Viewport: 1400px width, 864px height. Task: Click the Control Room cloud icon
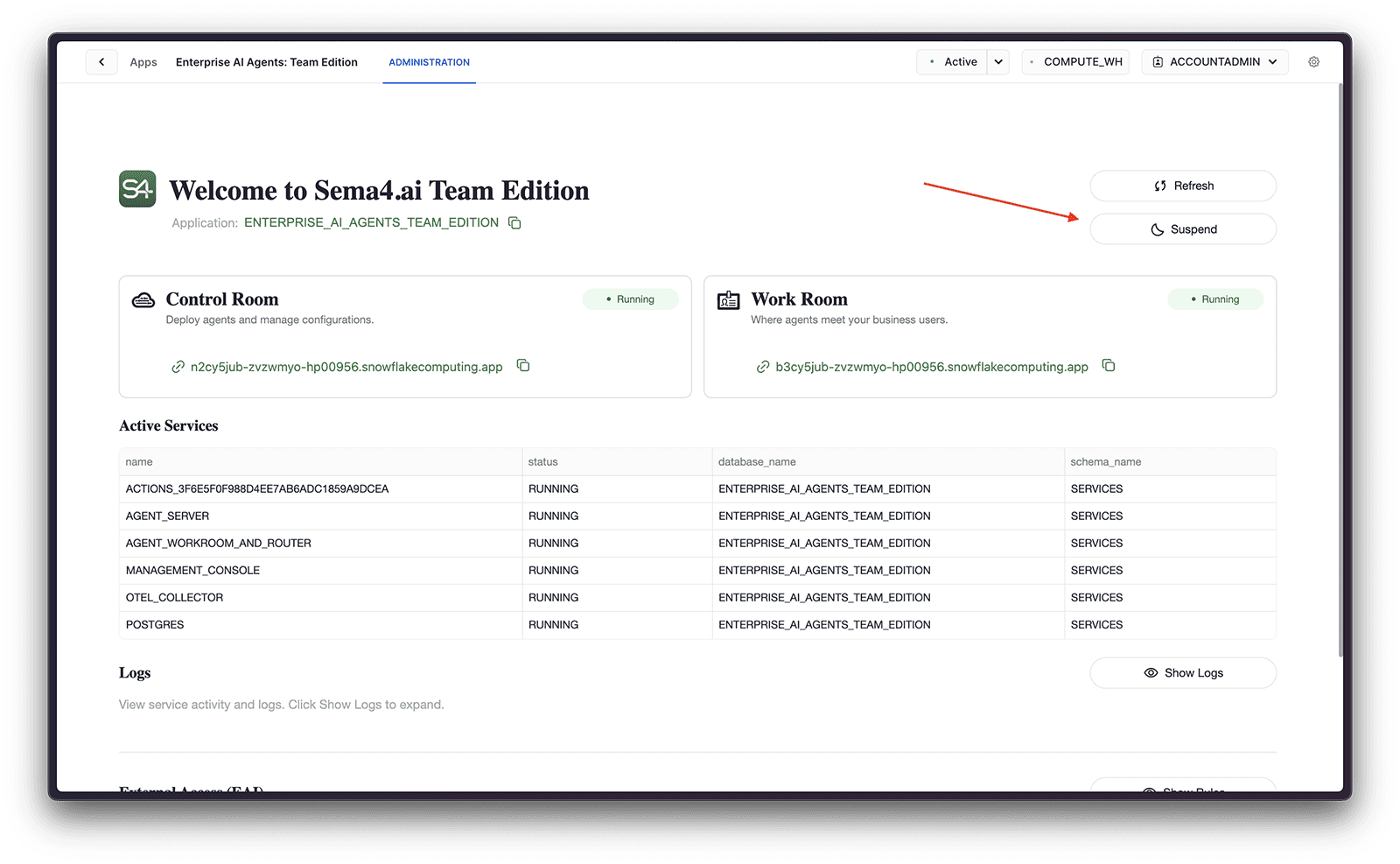(x=143, y=300)
